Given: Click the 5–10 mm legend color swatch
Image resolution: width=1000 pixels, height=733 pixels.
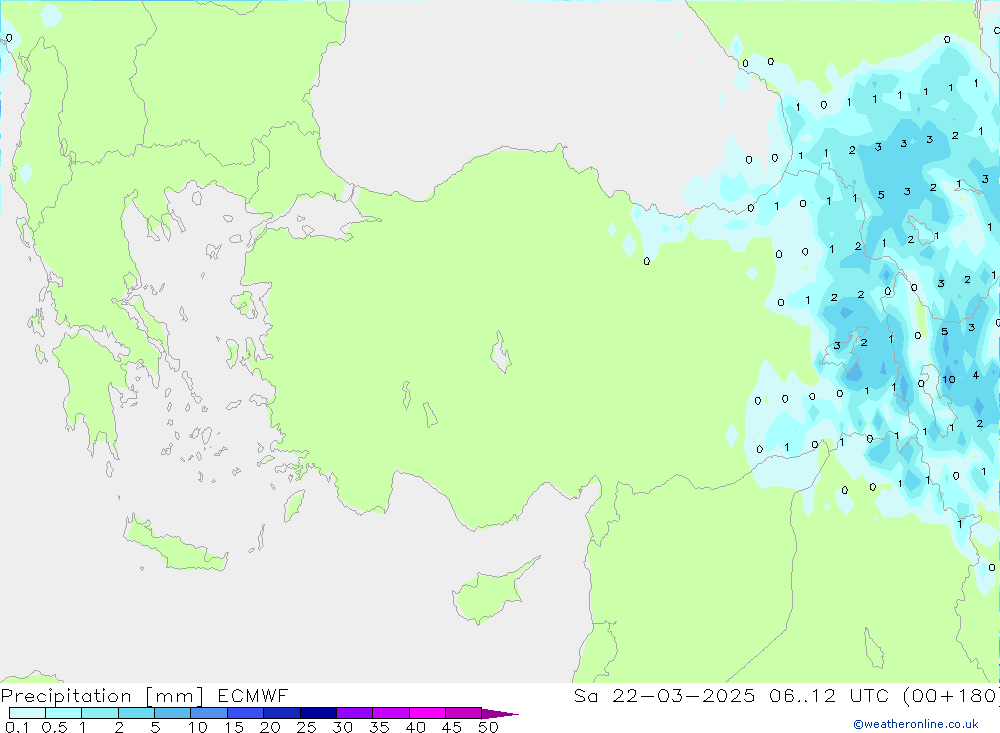Looking at the screenshot, I should tap(172, 713).
